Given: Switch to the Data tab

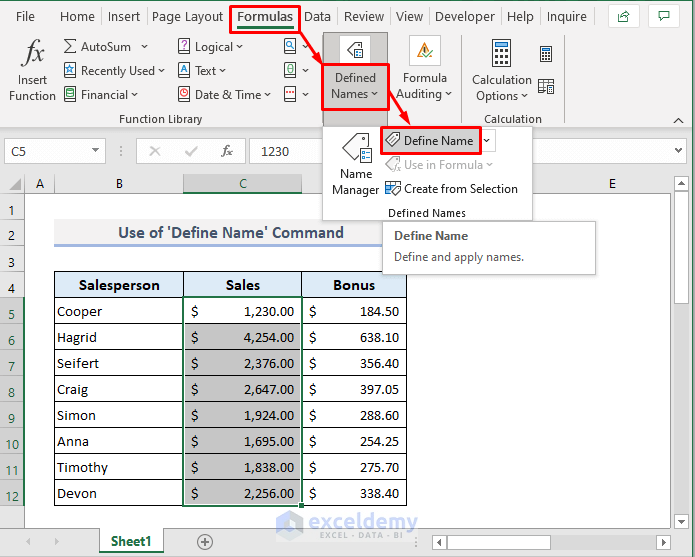Looking at the screenshot, I should tap(317, 16).
